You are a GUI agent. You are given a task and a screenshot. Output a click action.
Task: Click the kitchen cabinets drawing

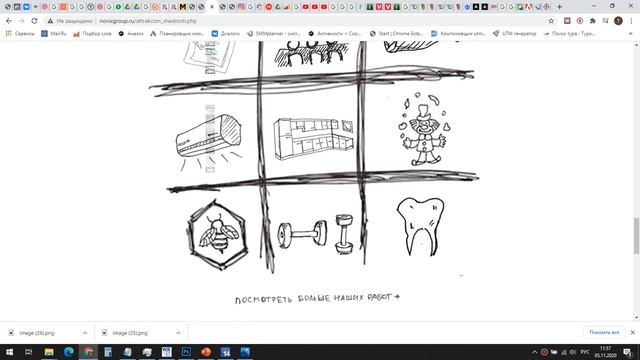(314, 139)
